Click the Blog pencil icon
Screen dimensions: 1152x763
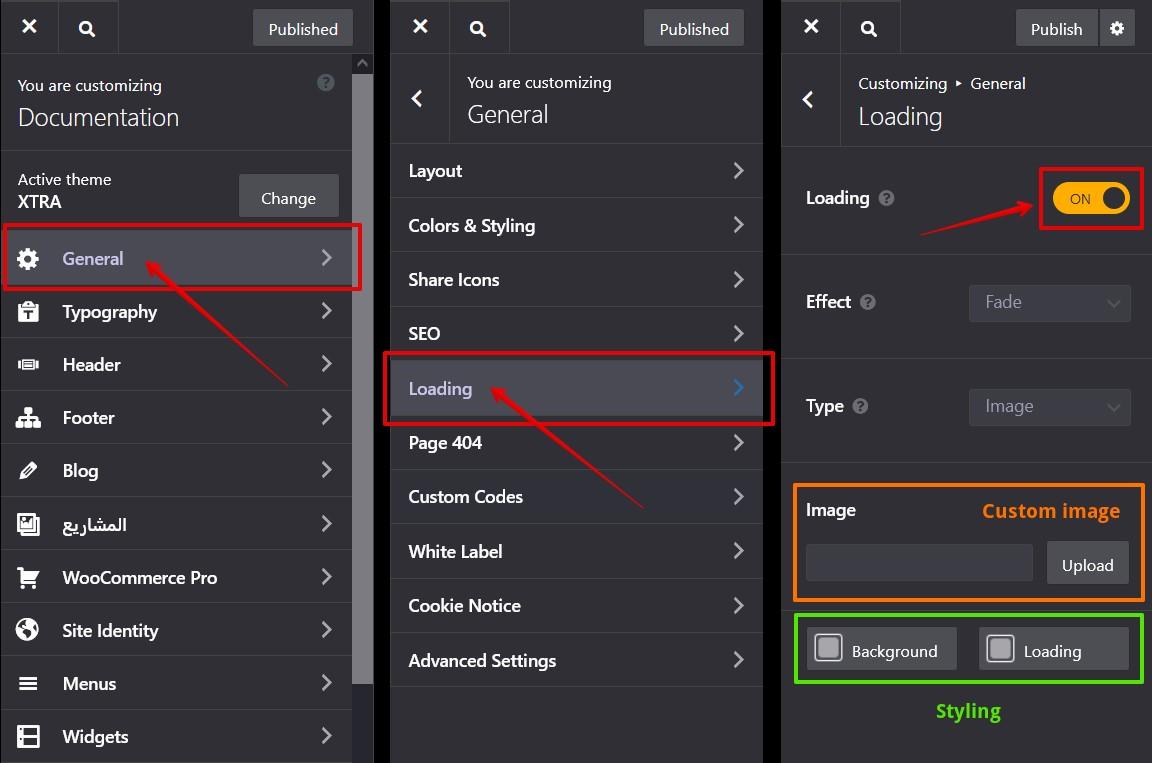click(28, 471)
